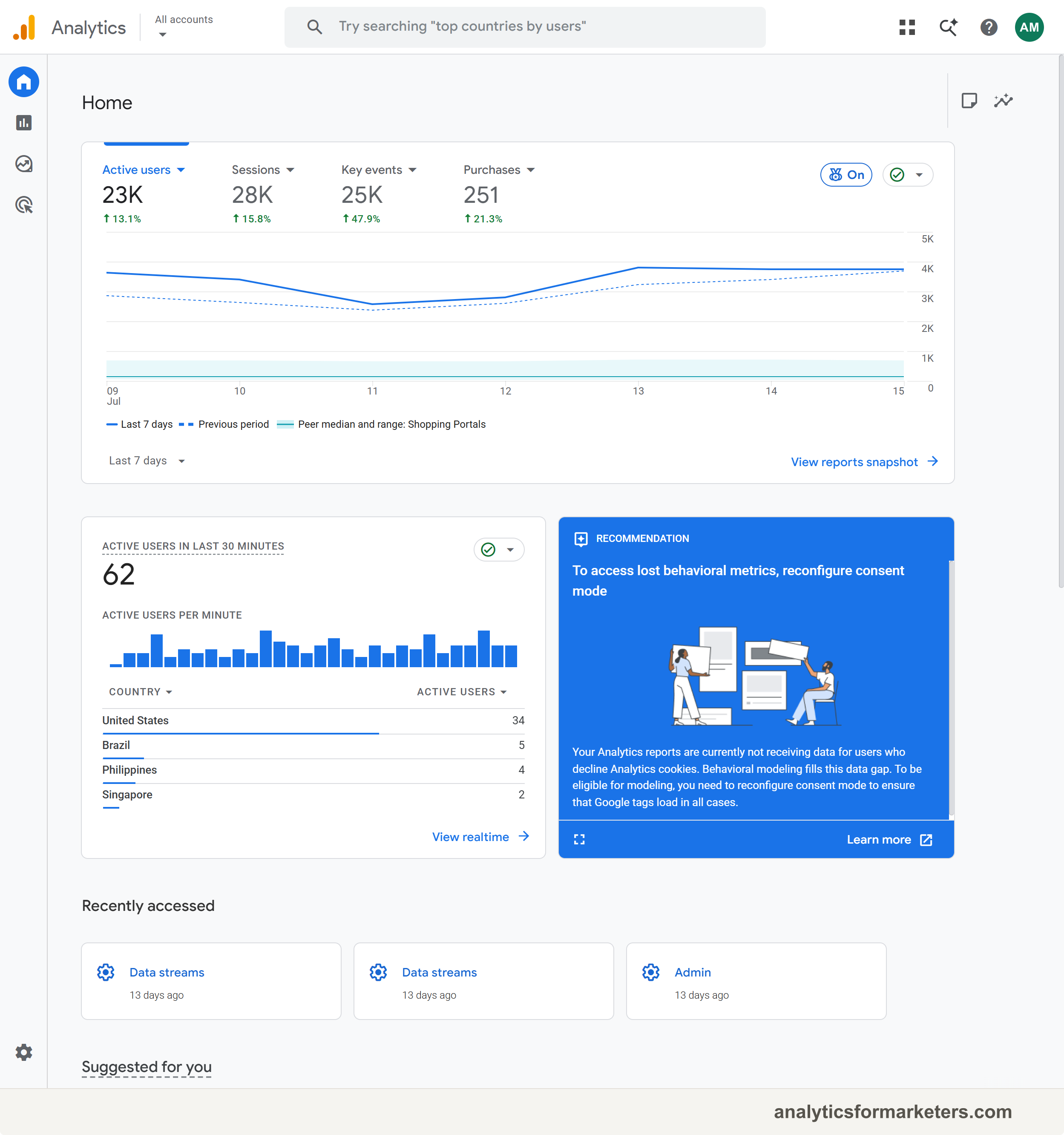Screen dimensions: 1064x1135
Task: Select the United States row
Action: (313, 721)
